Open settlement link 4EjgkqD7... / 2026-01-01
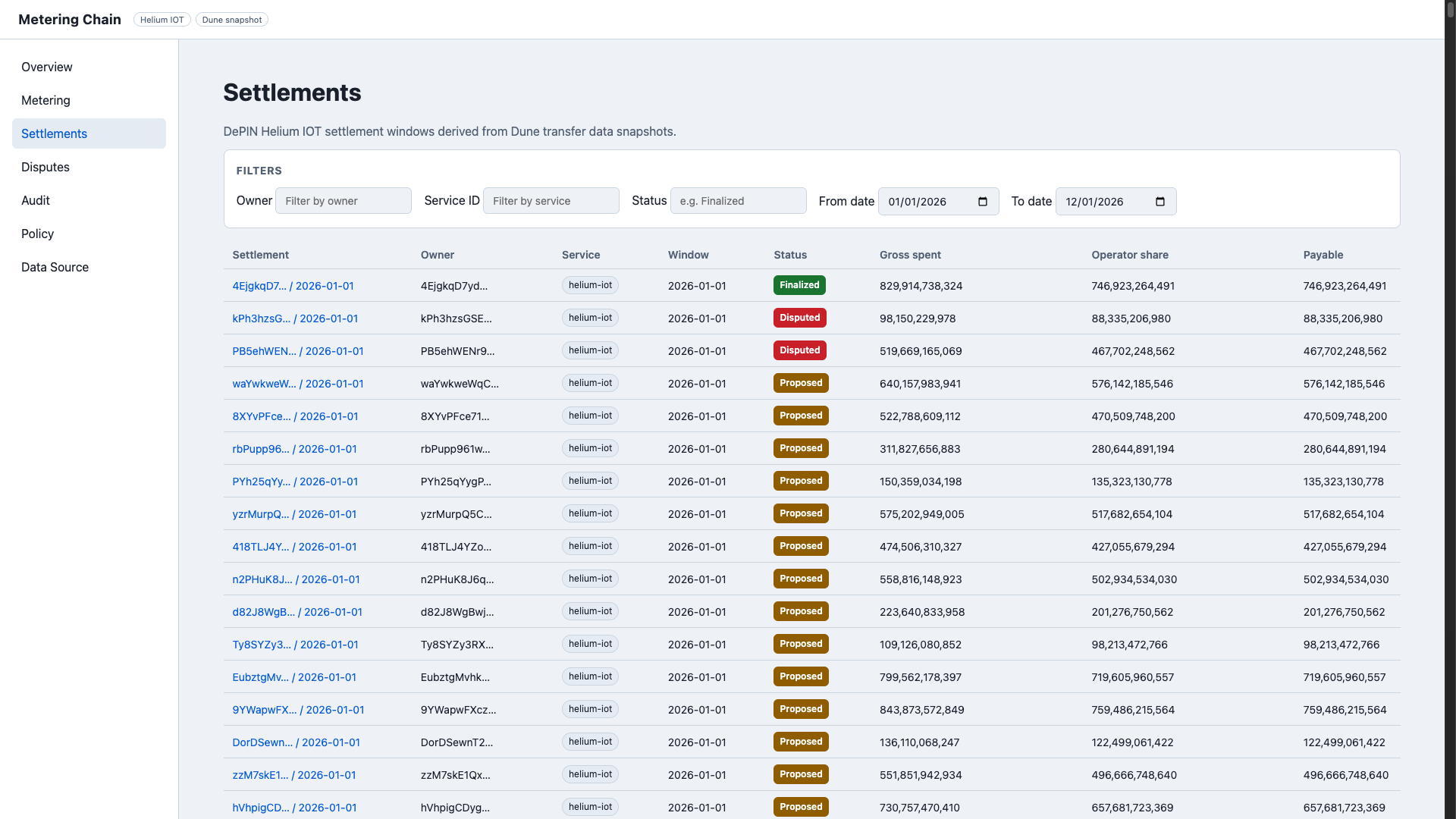The height and width of the screenshot is (819, 1456). click(x=293, y=286)
